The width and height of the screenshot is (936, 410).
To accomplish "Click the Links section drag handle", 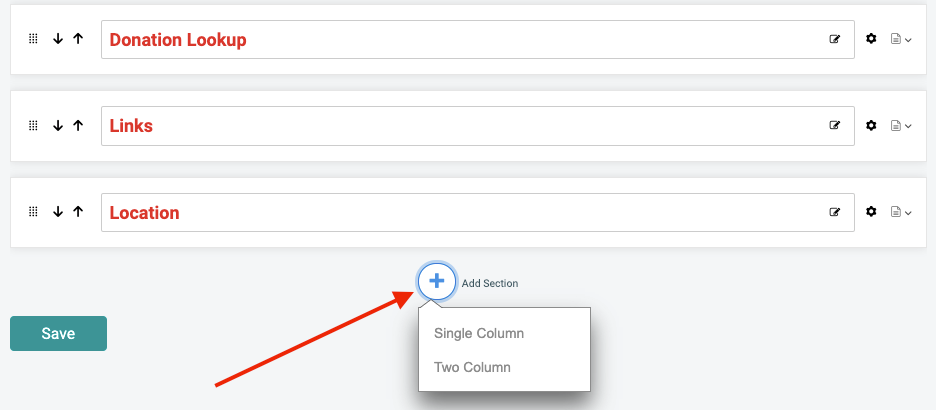I will [x=33, y=125].
